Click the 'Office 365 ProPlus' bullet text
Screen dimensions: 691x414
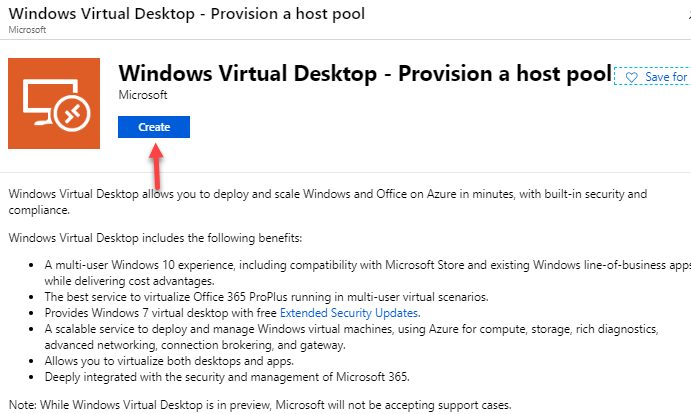pyautogui.click(x=266, y=297)
